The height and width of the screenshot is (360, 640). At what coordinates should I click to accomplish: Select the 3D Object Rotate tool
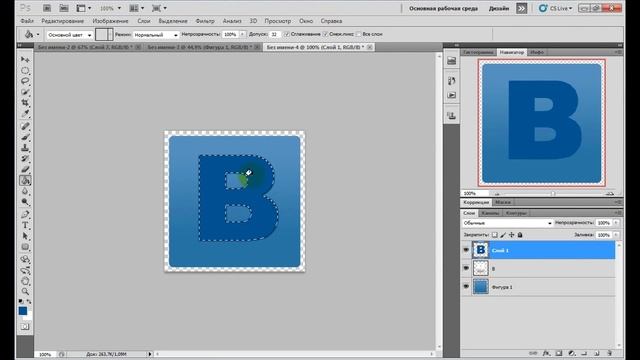click(25, 259)
